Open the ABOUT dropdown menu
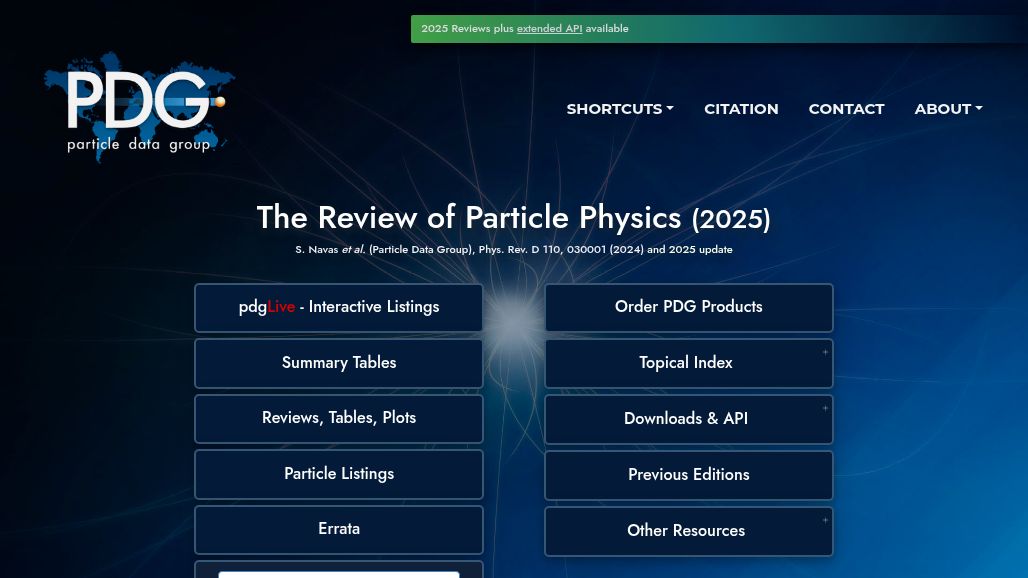 [x=948, y=109]
